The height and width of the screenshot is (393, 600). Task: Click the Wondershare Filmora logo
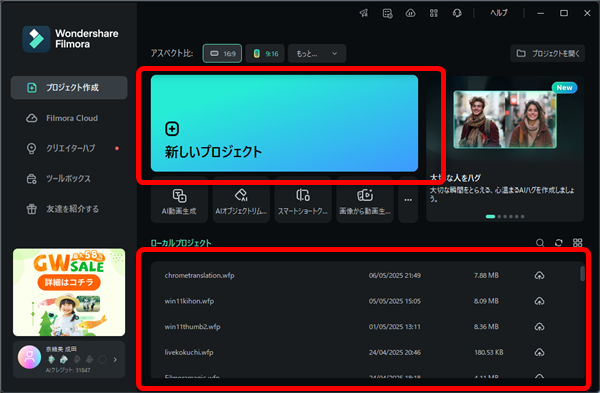click(70, 39)
